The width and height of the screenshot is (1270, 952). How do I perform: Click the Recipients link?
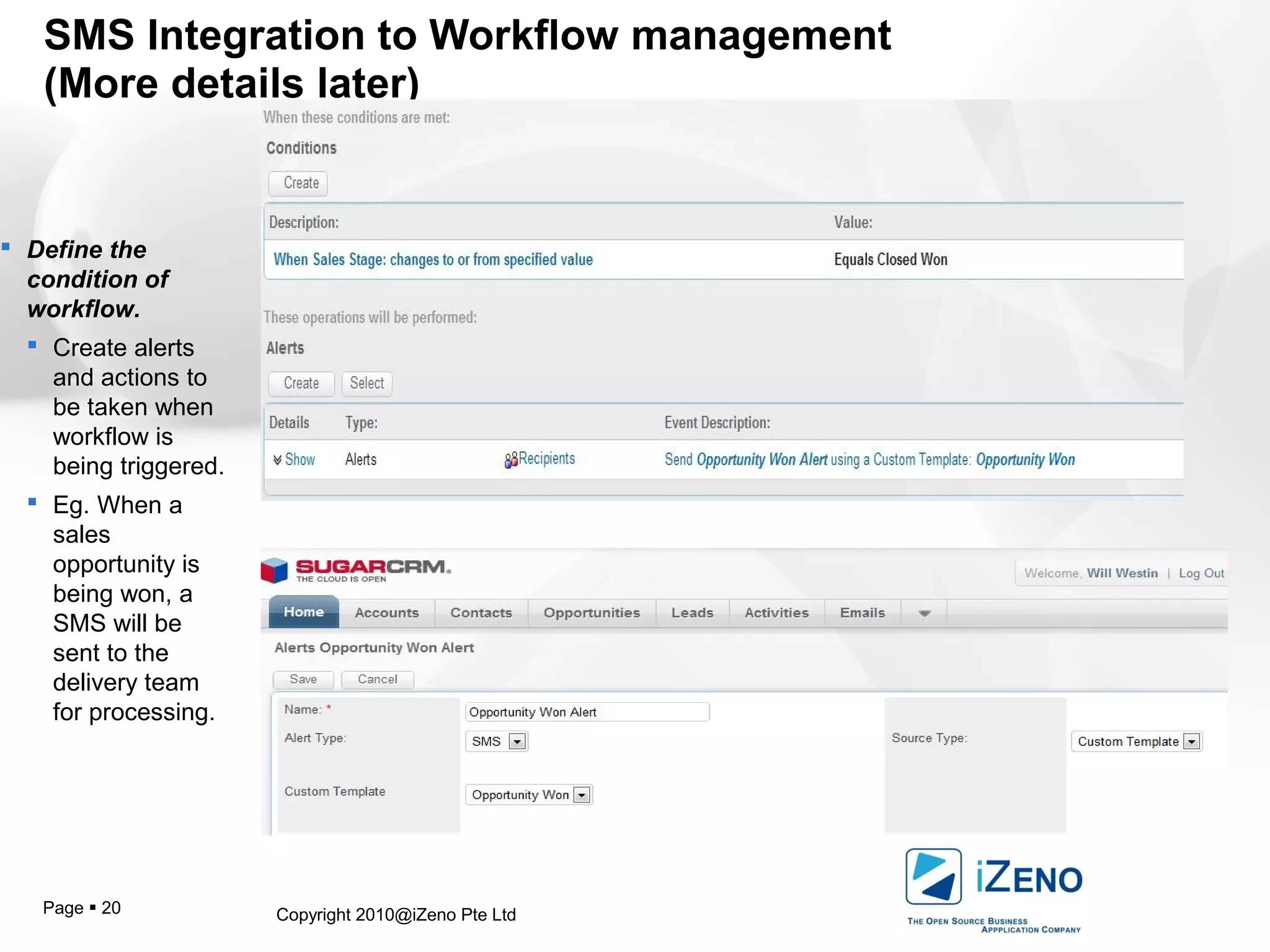coord(547,459)
